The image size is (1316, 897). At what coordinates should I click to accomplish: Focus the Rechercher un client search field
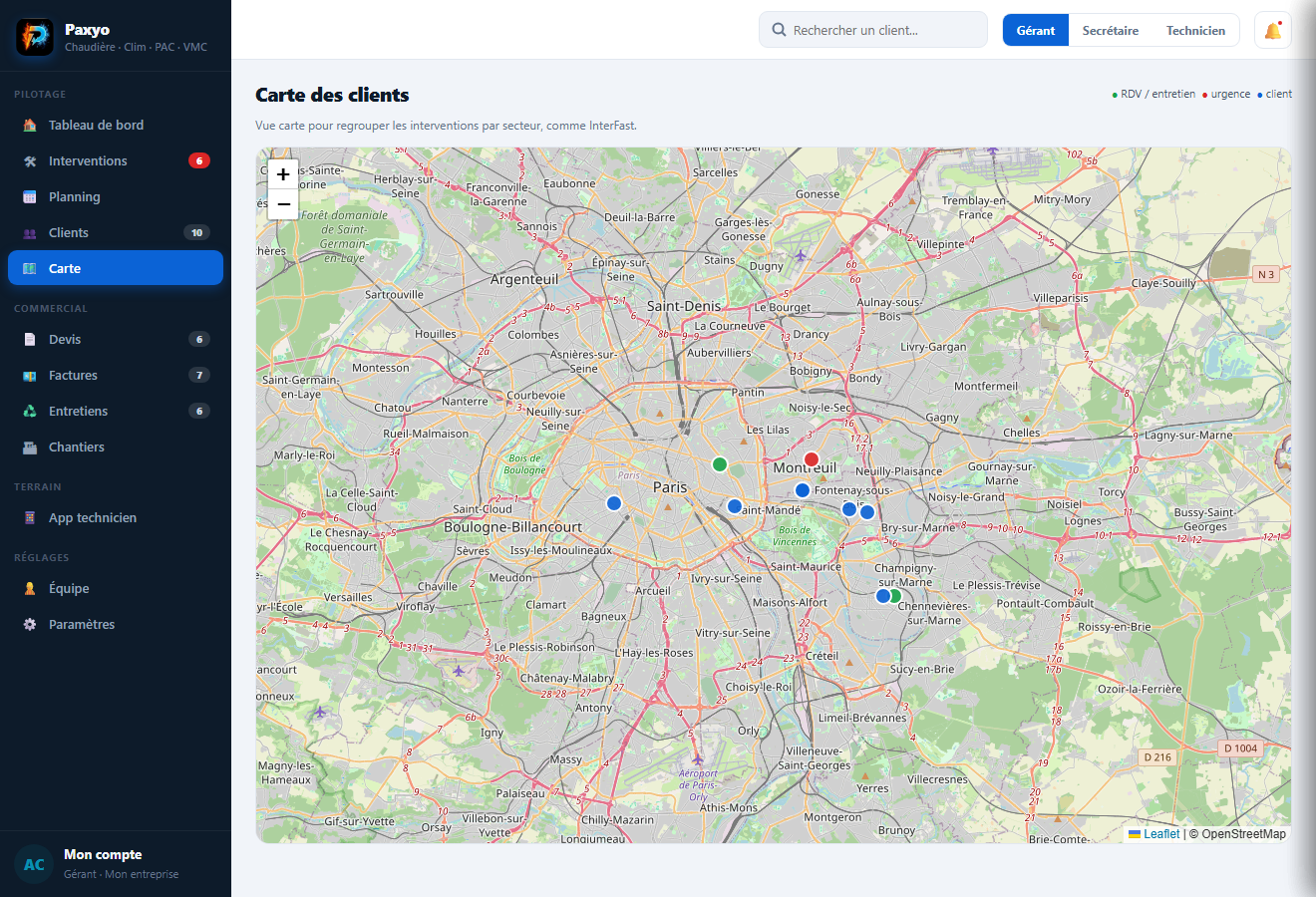click(873, 30)
